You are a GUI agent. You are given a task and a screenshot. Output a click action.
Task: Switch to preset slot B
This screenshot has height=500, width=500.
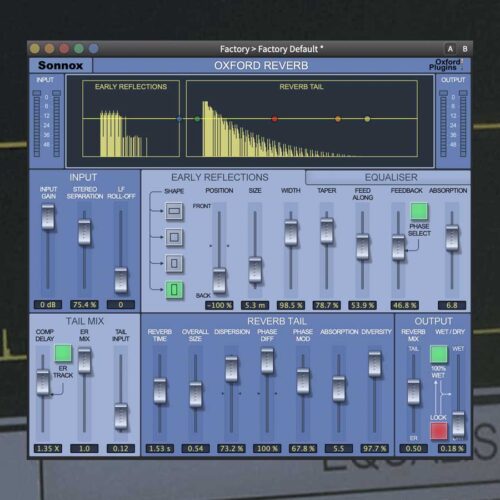[x=465, y=49]
